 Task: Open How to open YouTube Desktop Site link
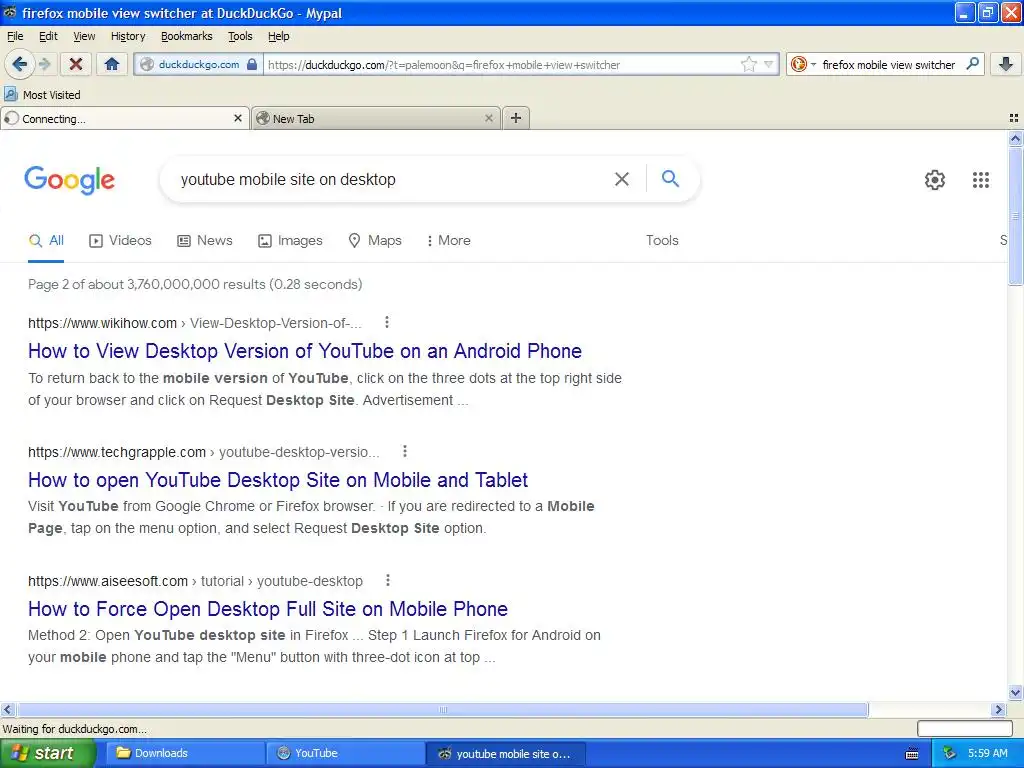point(278,480)
